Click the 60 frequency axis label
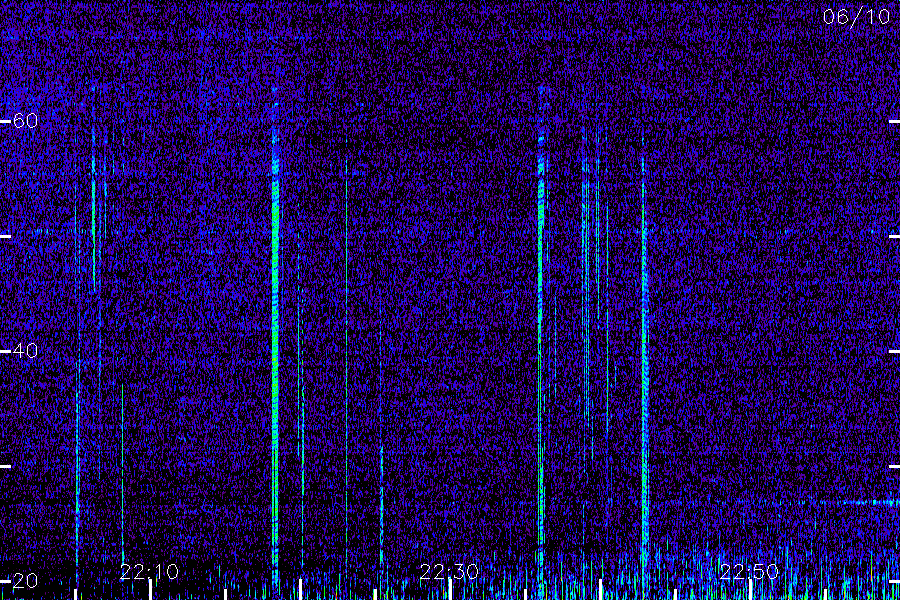This screenshot has width=900, height=600. point(25,121)
